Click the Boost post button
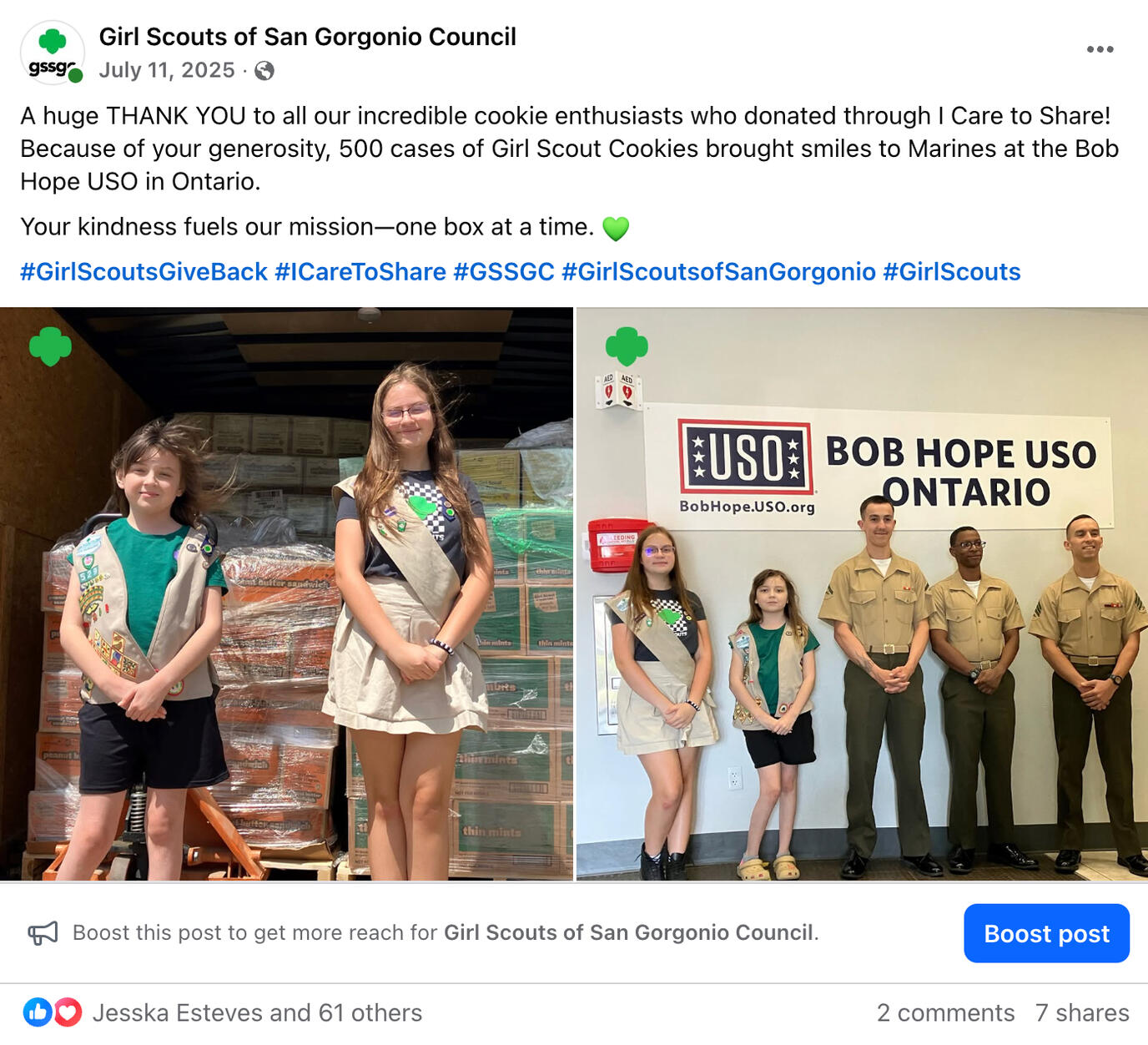The image size is (1148, 1045). pyautogui.click(x=1046, y=933)
